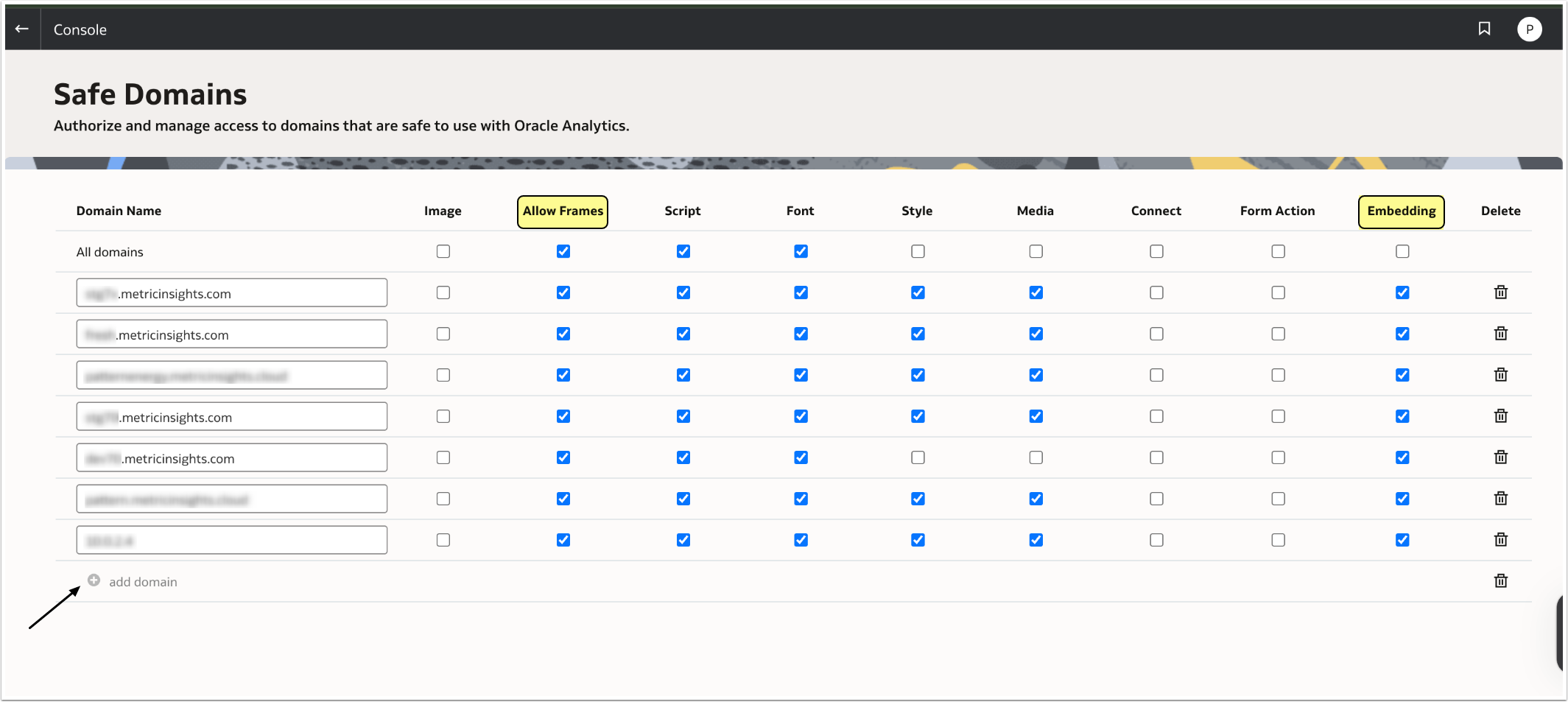Delete the third domain row entry
The image size is (1568, 702).
coord(1500,375)
